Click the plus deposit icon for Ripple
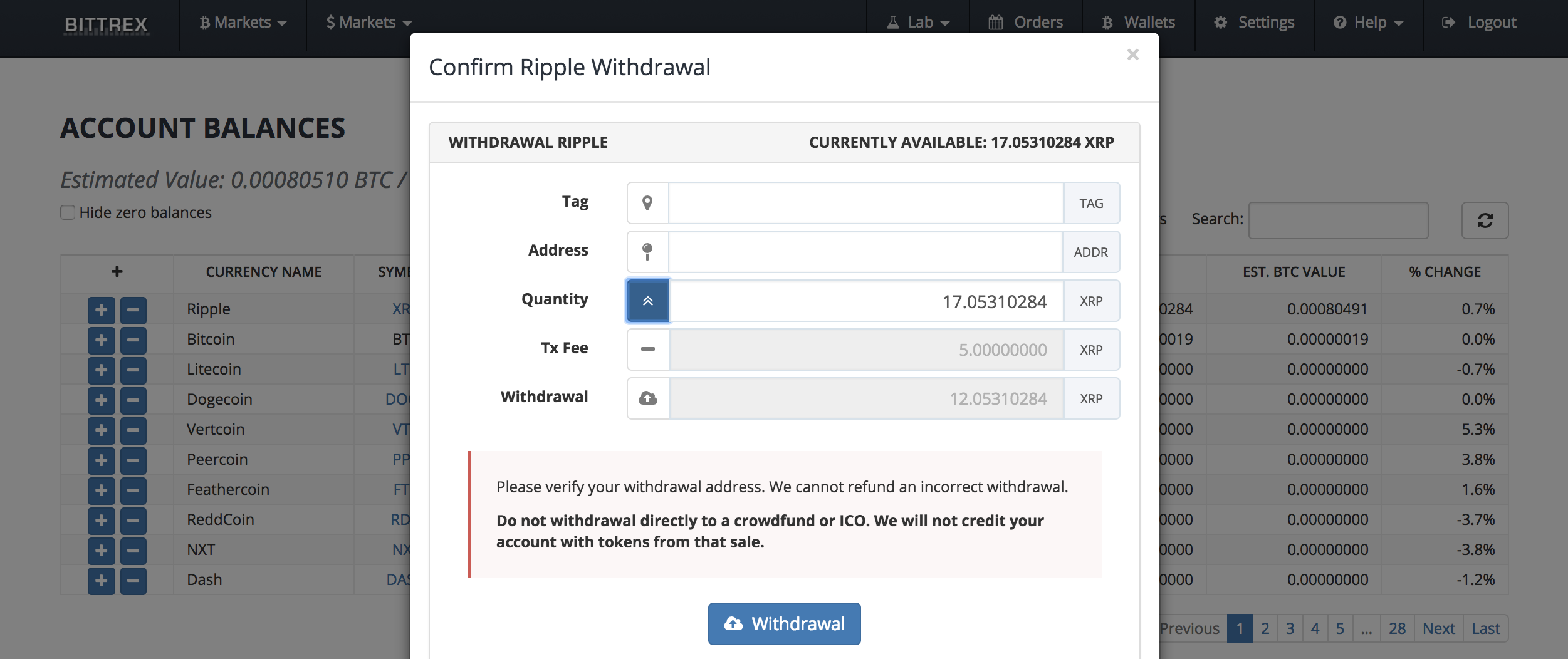The width and height of the screenshot is (1568, 659). [102, 310]
